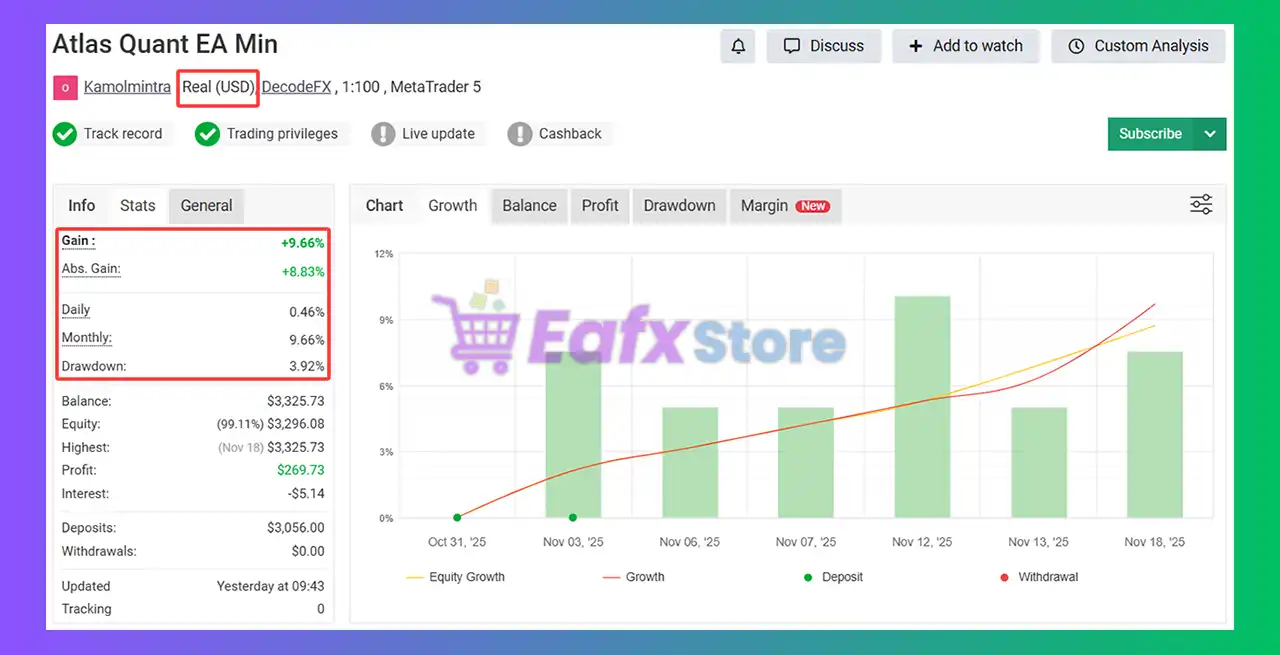Click the clock icon in Custom Analysis
1280x655 pixels.
click(x=1076, y=46)
